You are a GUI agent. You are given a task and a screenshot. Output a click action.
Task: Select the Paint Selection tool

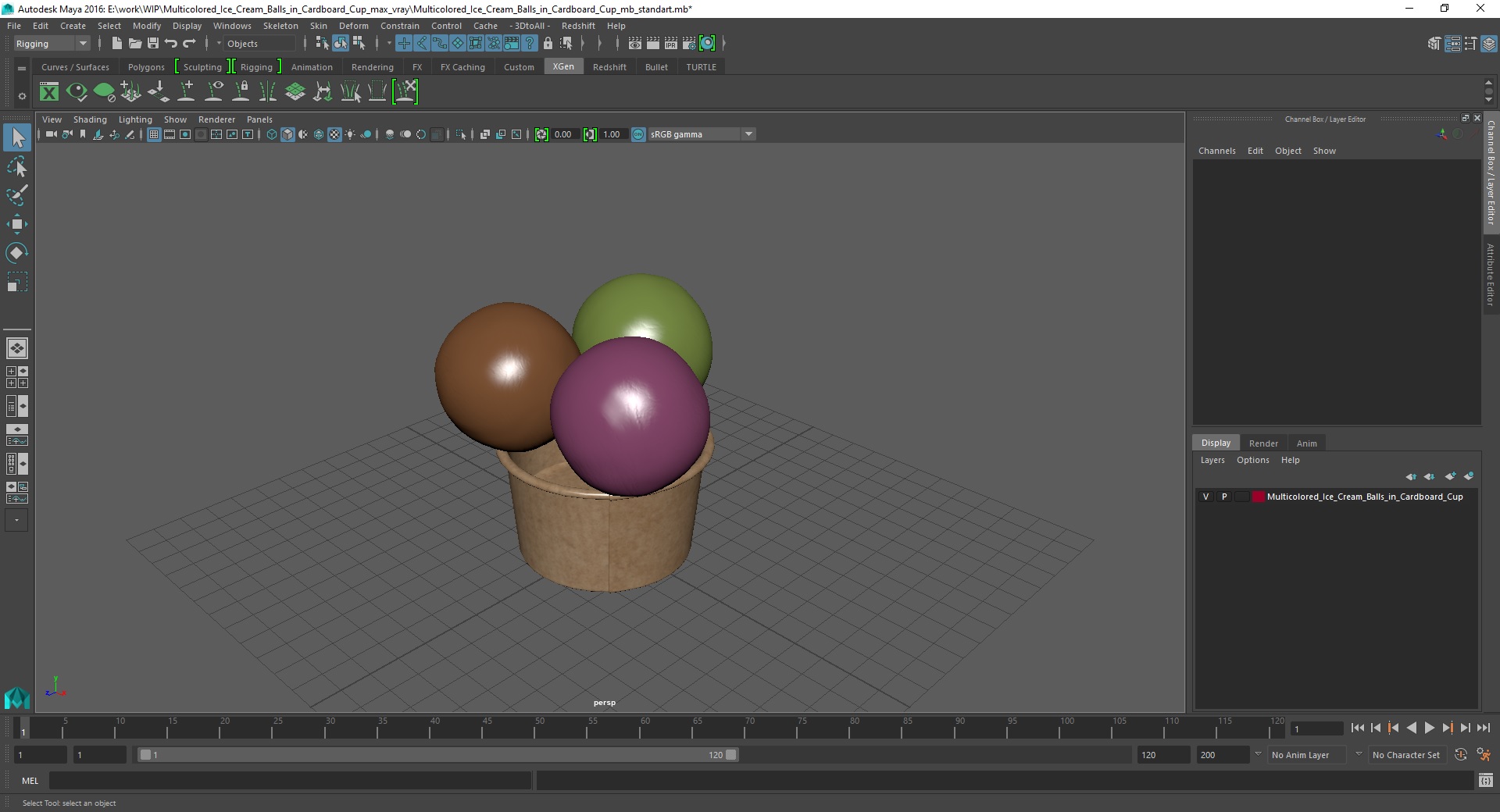point(17,195)
